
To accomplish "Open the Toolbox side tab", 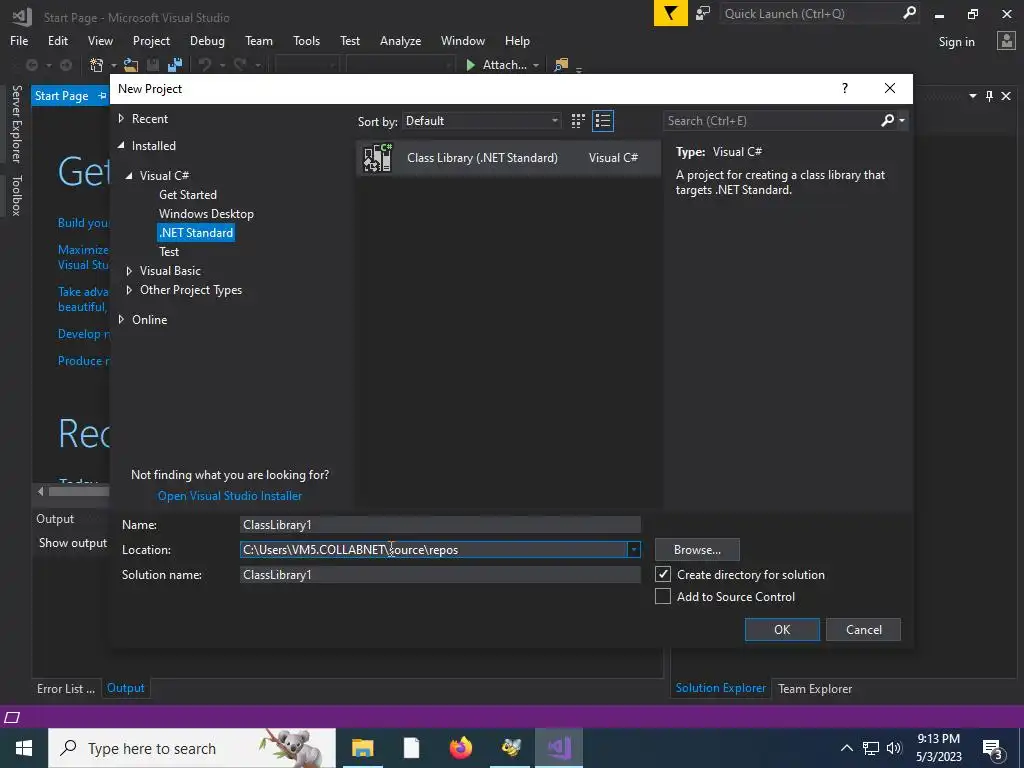I will pos(16,195).
